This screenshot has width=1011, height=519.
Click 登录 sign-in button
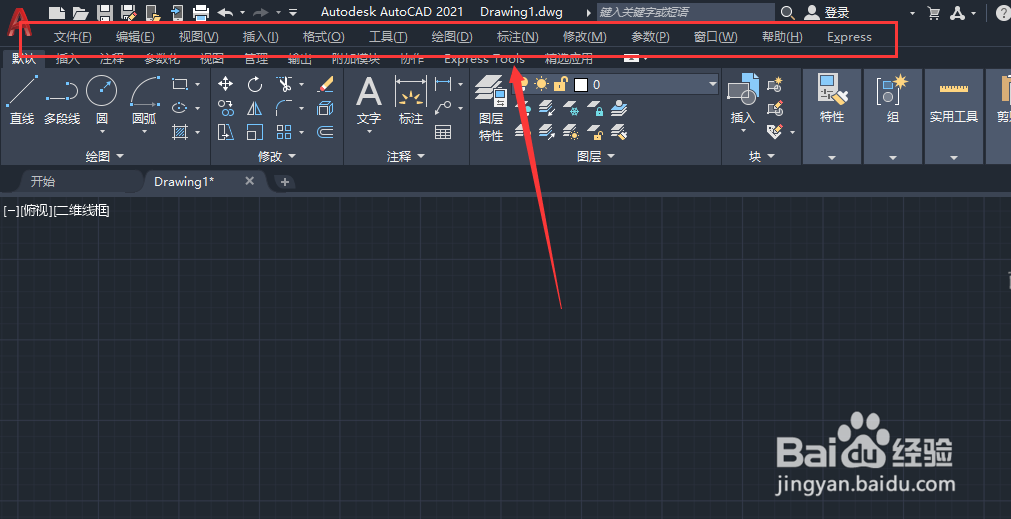point(827,12)
